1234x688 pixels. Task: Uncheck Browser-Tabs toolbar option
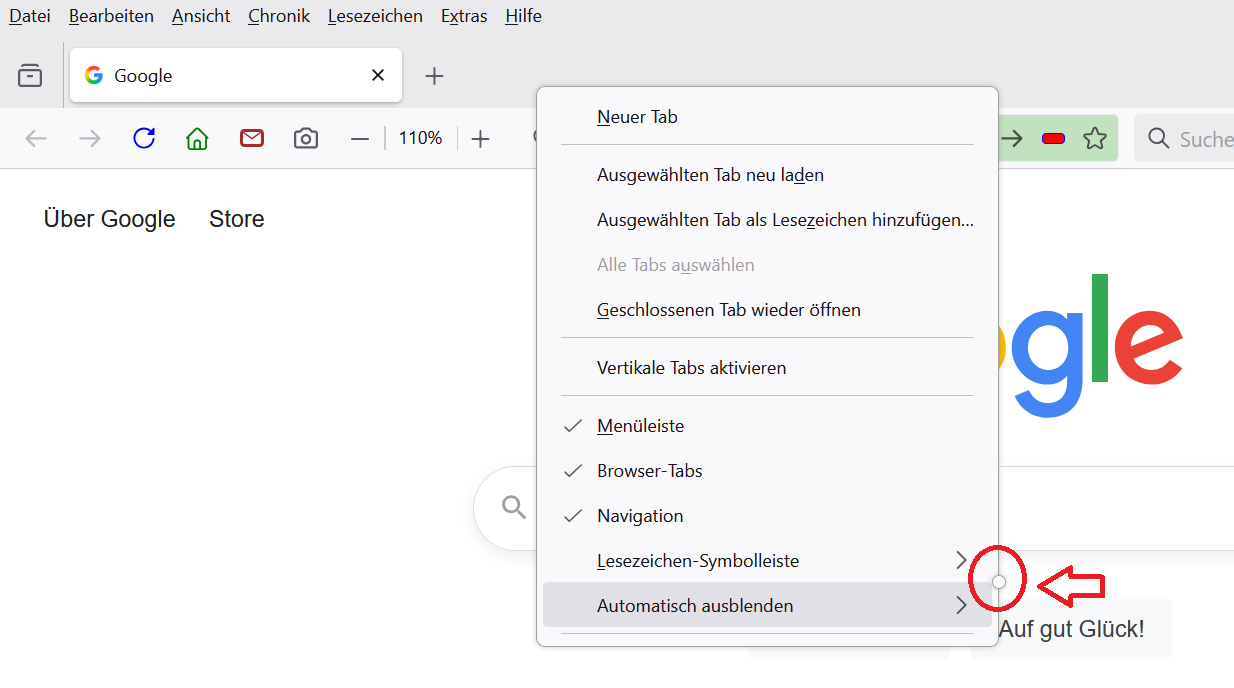[649, 471]
